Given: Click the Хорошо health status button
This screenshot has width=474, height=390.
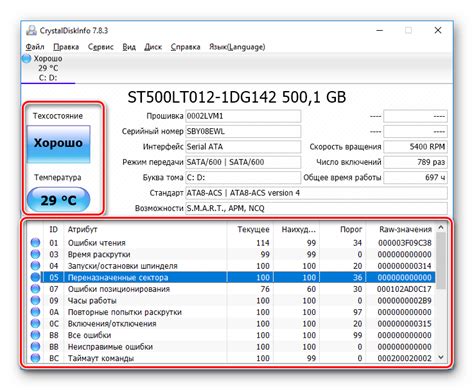Looking at the screenshot, I should 58,144.
